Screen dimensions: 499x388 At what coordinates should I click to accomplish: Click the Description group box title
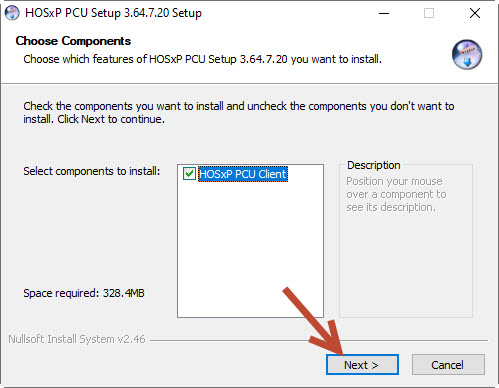(373, 165)
